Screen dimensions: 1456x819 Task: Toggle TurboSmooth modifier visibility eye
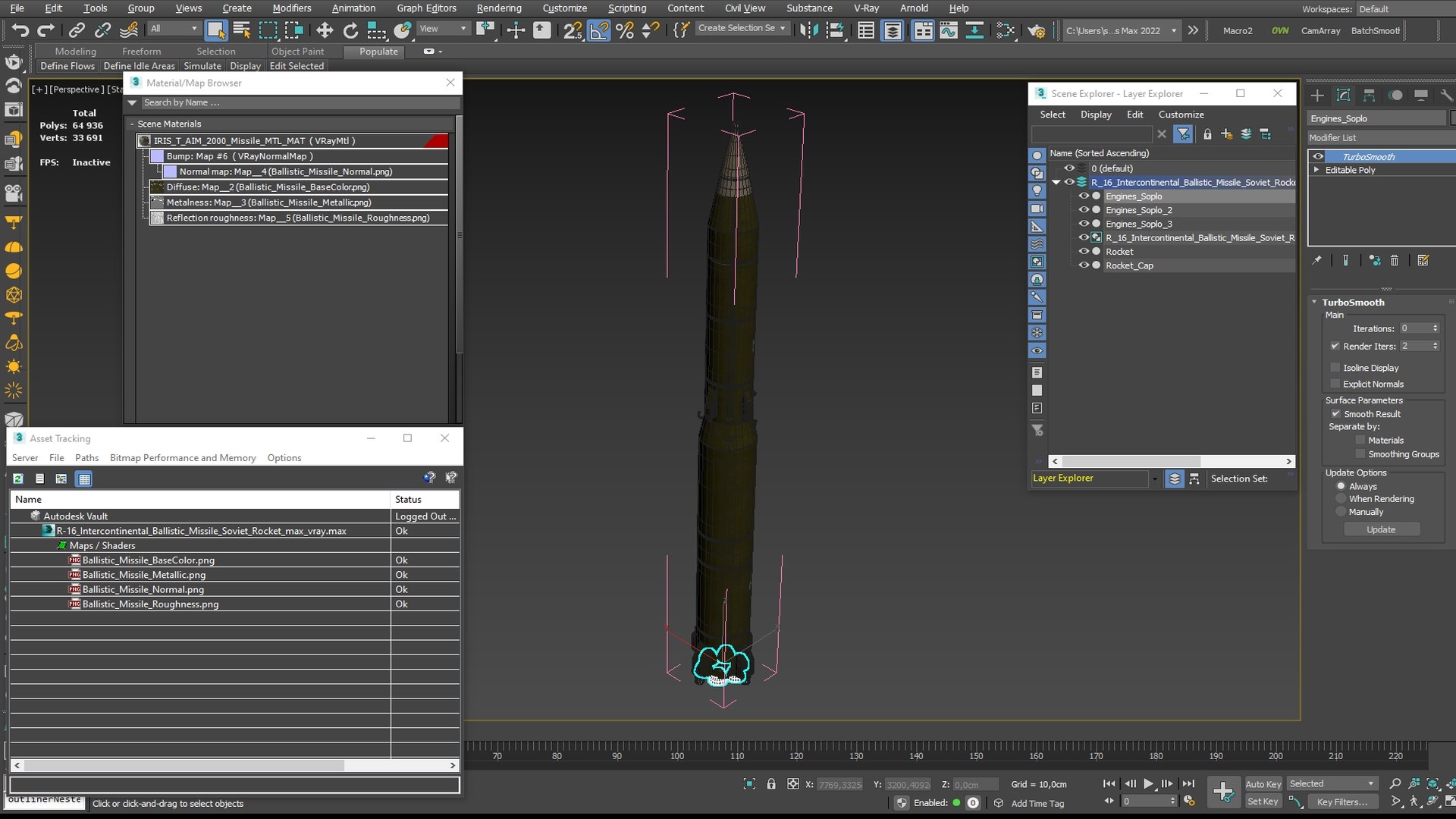[1318, 157]
